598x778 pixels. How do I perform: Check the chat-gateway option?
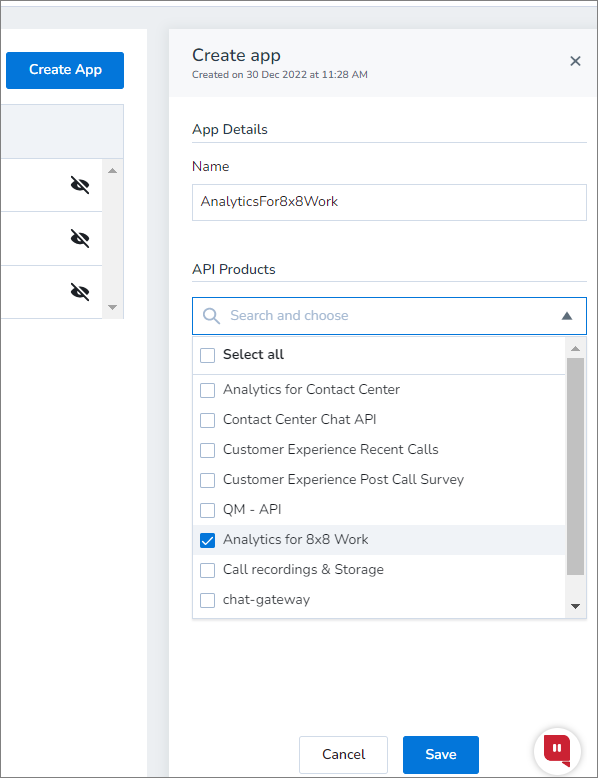[x=207, y=600]
